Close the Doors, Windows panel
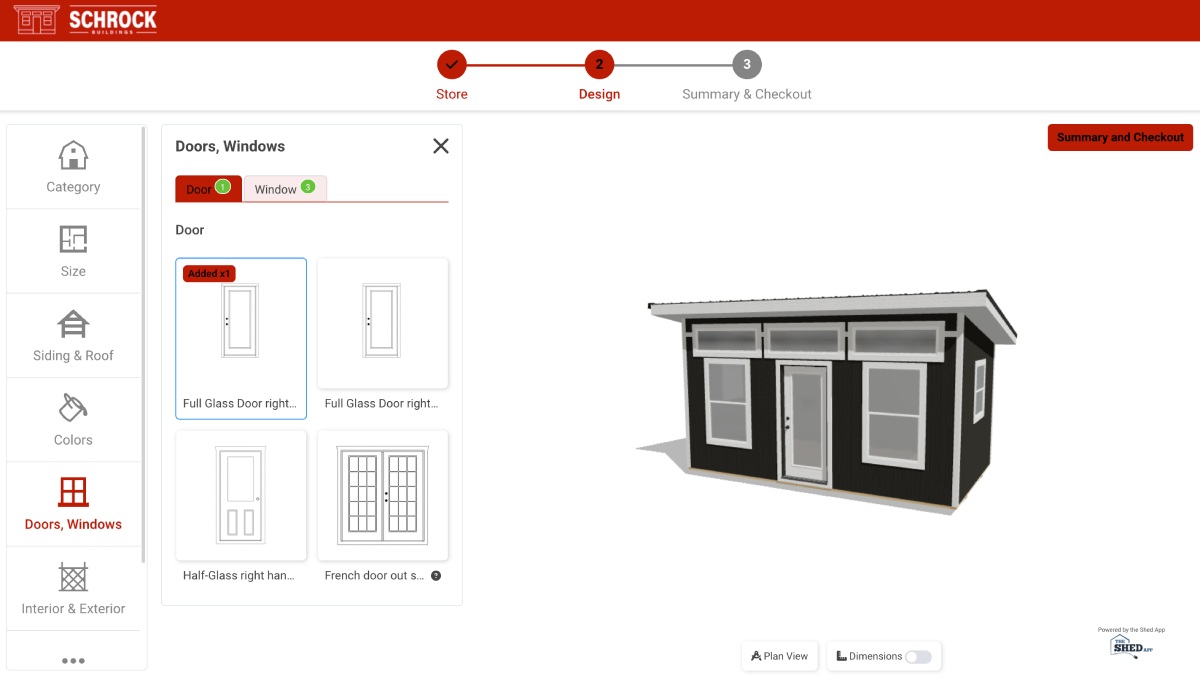1200x679 pixels. point(440,146)
